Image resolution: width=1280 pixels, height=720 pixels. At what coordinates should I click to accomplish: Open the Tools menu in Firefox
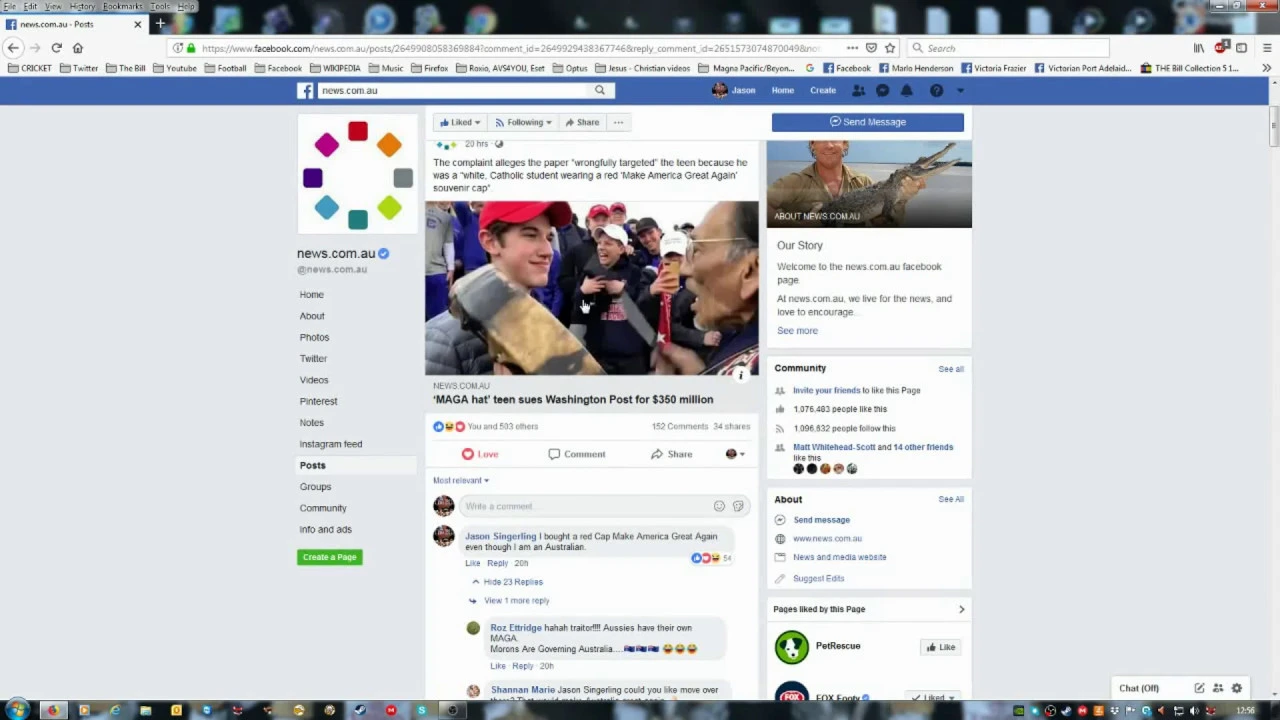point(160,7)
